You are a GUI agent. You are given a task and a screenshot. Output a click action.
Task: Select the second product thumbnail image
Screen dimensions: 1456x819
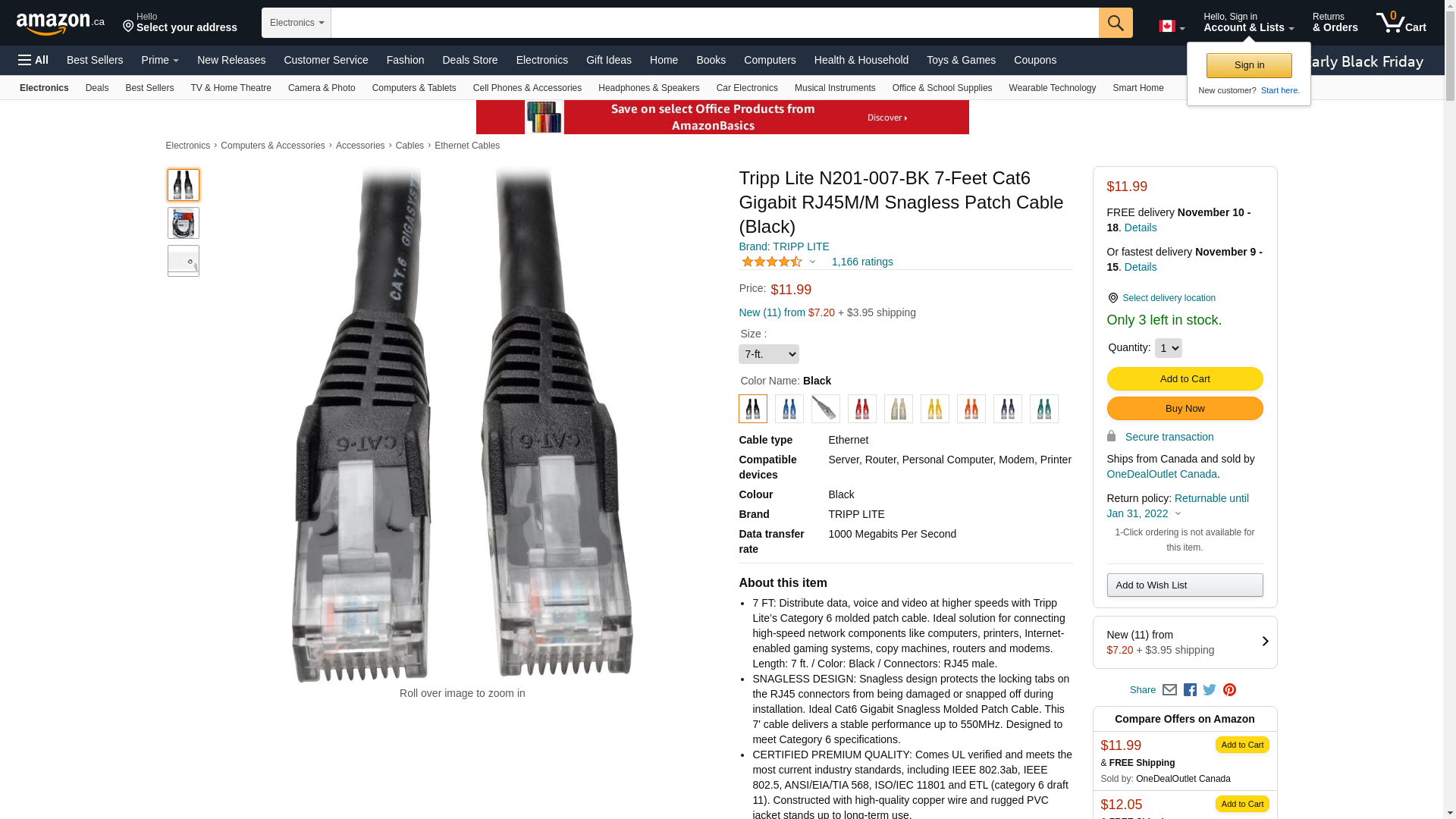click(184, 223)
